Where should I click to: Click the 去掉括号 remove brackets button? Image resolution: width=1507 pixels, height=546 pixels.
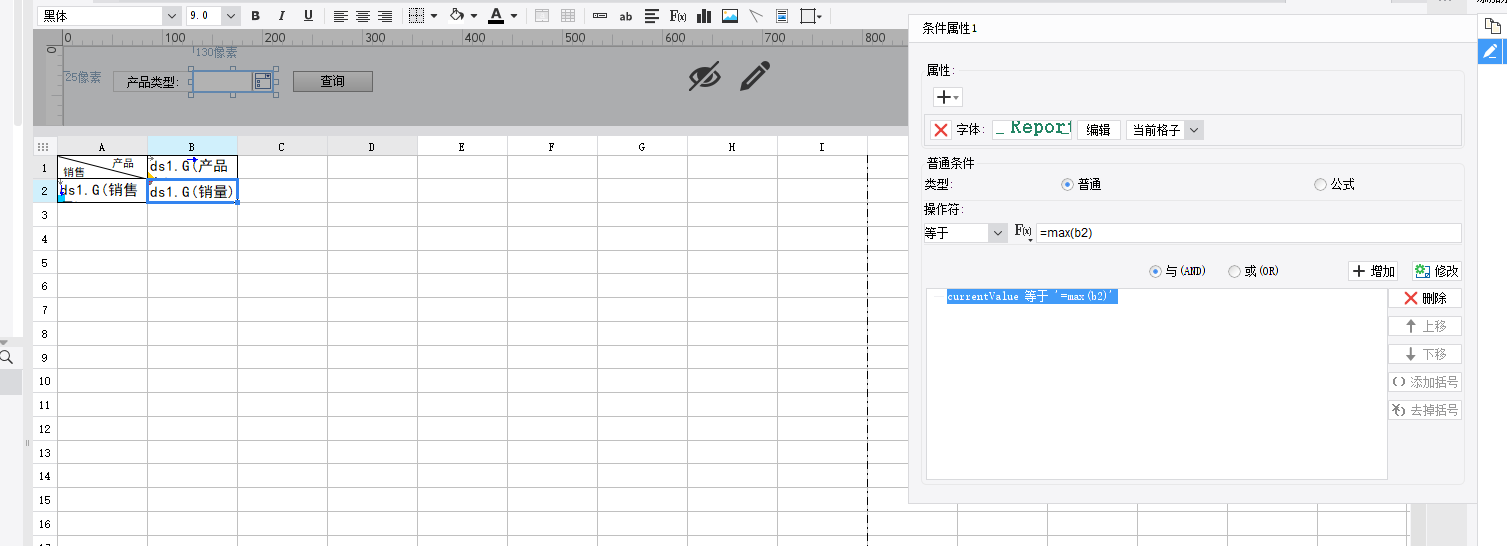pyautogui.click(x=1425, y=410)
